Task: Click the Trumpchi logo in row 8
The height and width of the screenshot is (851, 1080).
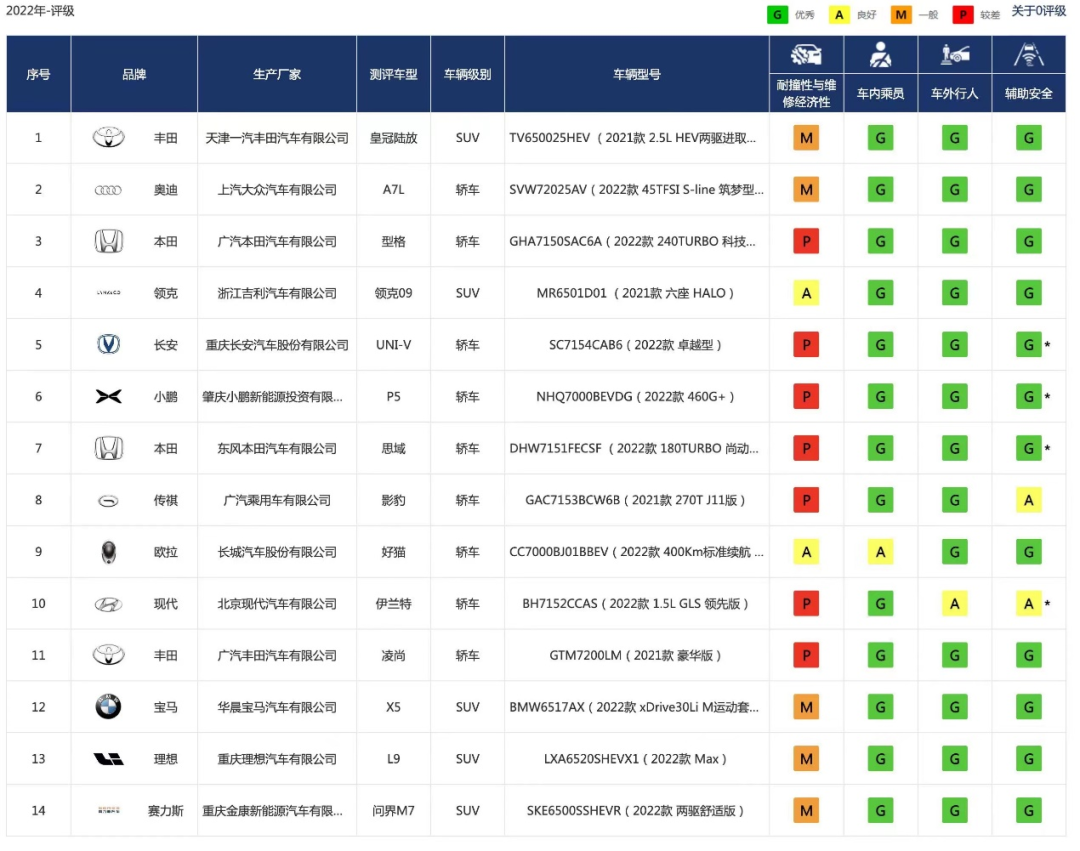Action: tap(108, 501)
